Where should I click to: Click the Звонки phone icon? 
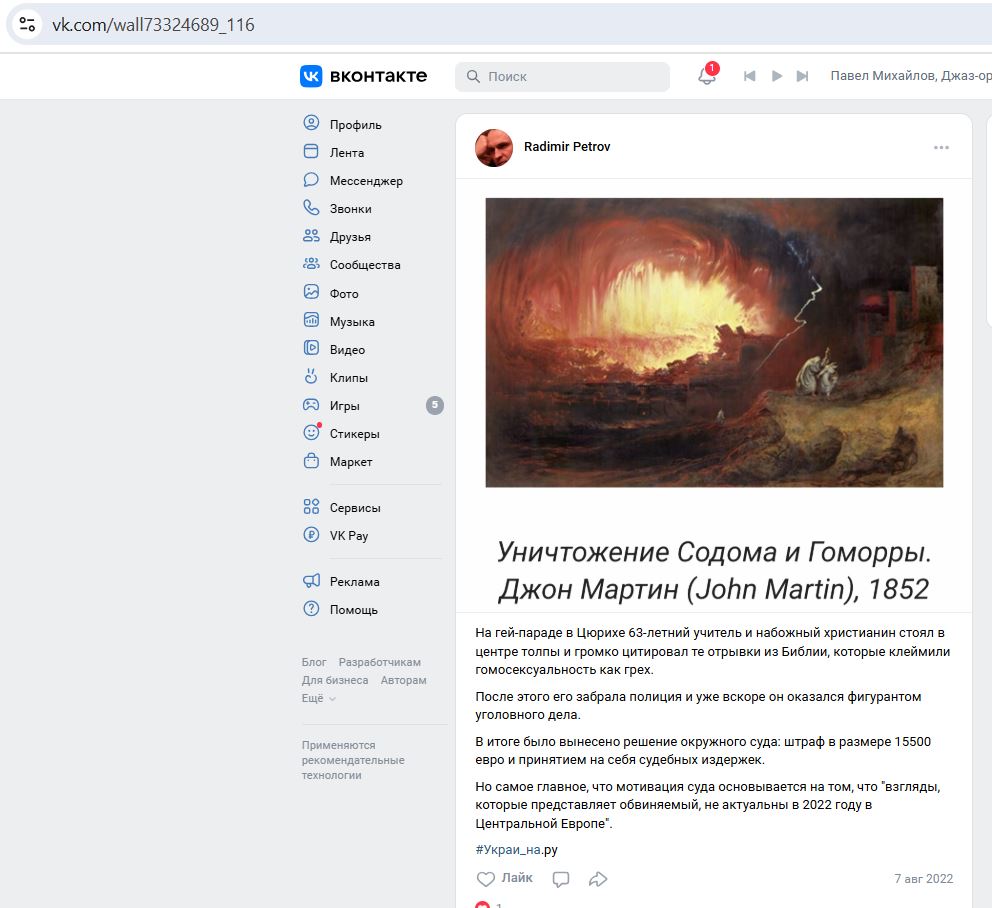[x=311, y=208]
